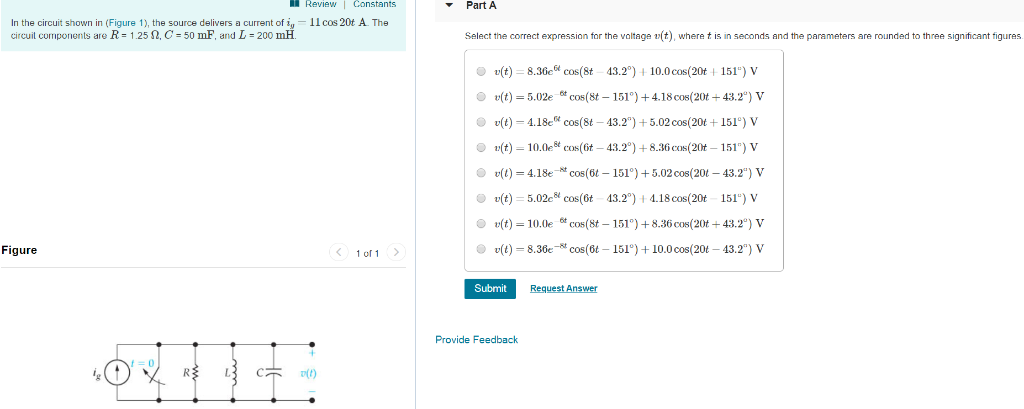Select the option starting 8.36e^6t cos(8t − 43.2°)
The height and width of the screenshot is (409, 1024).
click(x=481, y=71)
